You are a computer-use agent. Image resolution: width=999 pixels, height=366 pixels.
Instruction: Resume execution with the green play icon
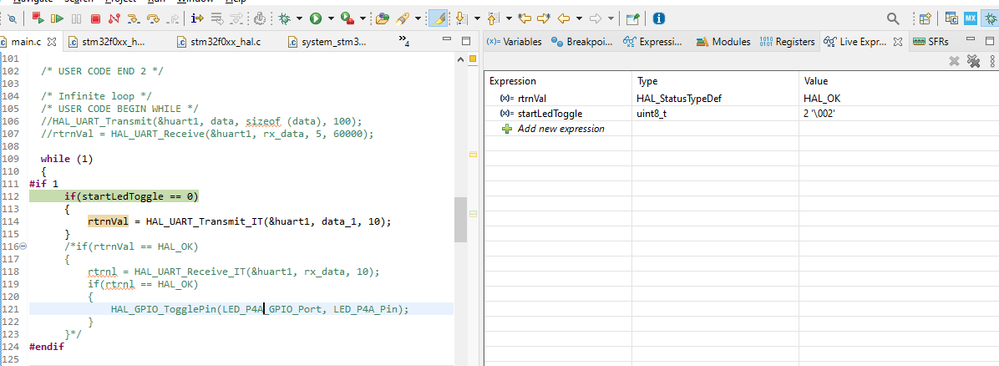[x=57, y=18]
